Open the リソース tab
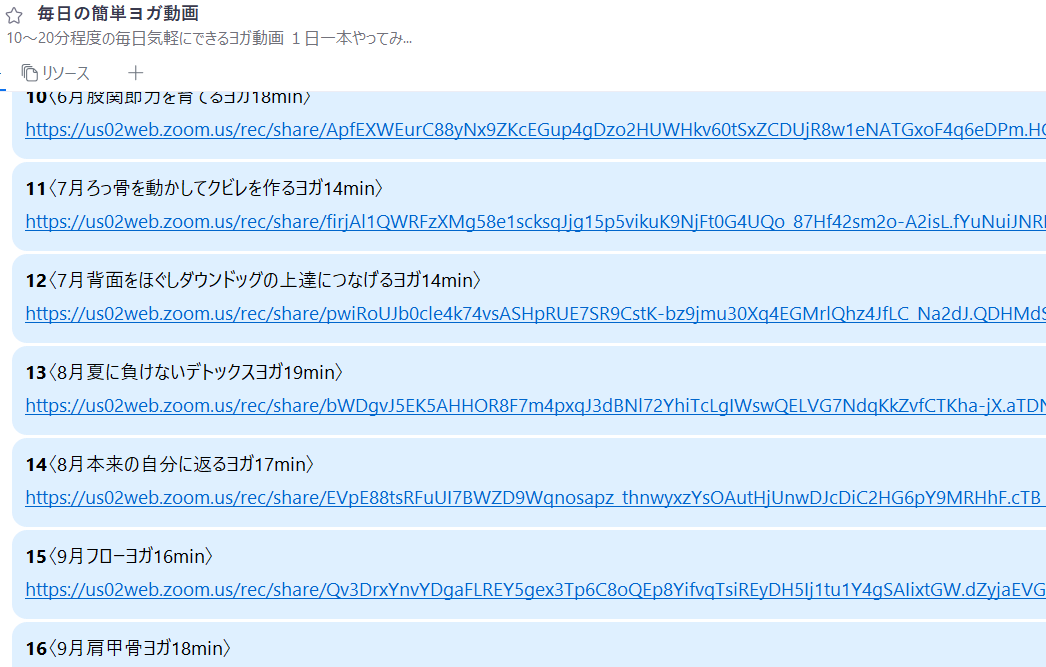This screenshot has height=667, width=1046. pos(55,73)
